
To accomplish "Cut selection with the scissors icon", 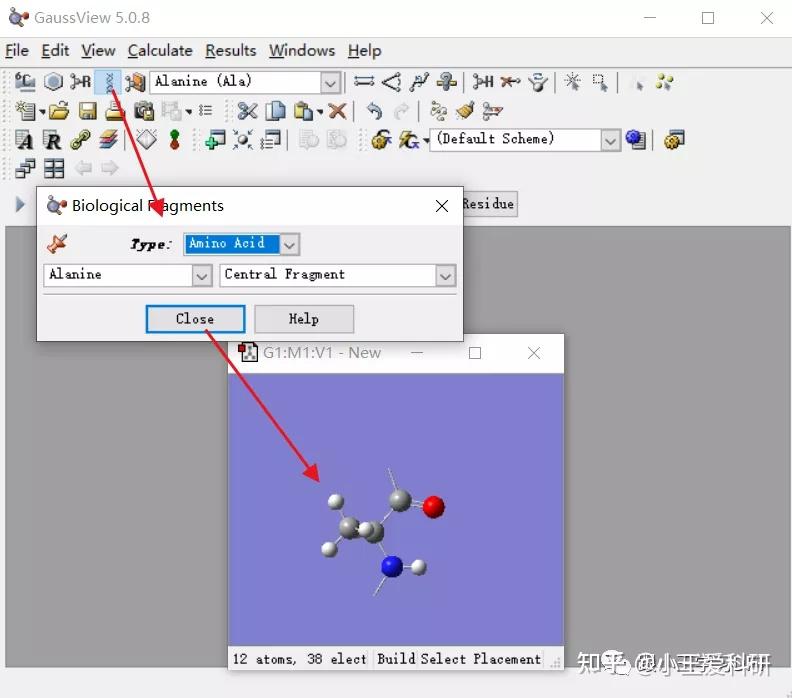I will click(x=247, y=111).
